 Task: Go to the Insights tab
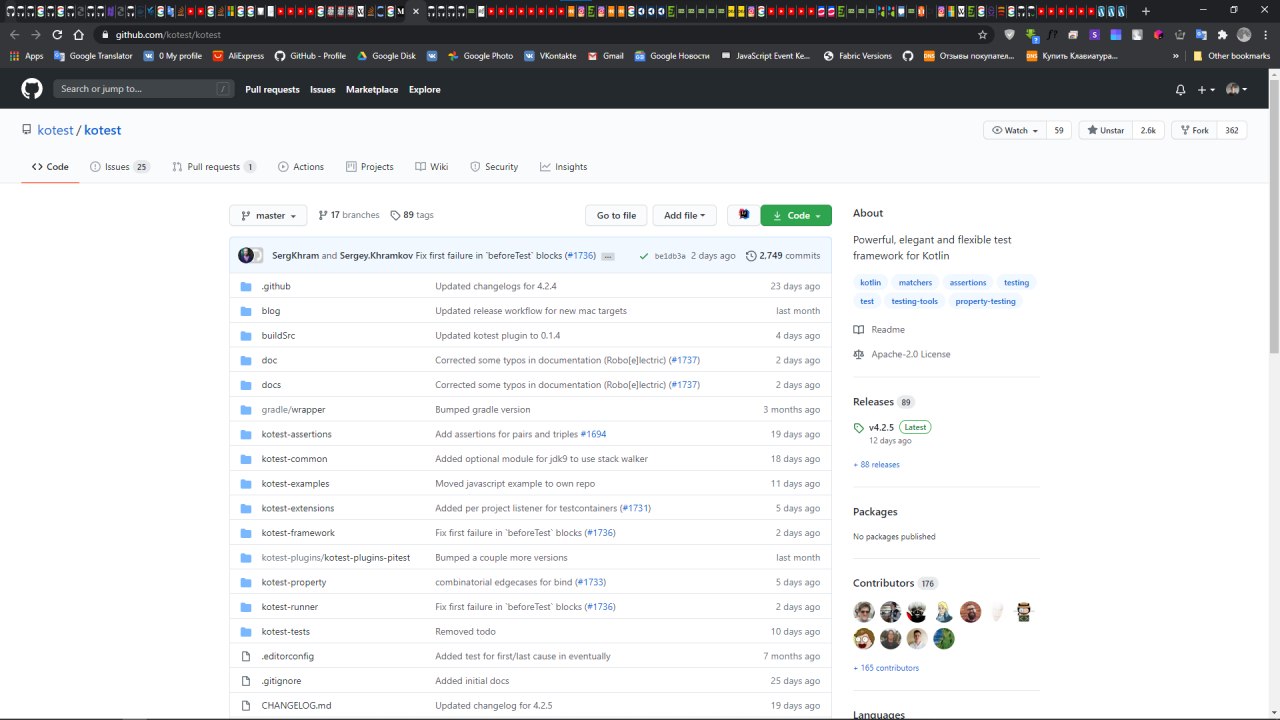563,167
